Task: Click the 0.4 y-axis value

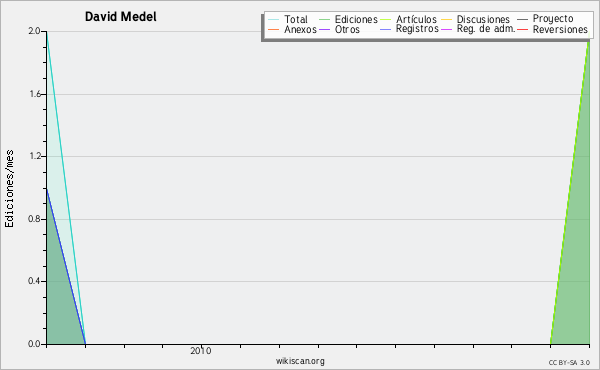Action: [34, 281]
